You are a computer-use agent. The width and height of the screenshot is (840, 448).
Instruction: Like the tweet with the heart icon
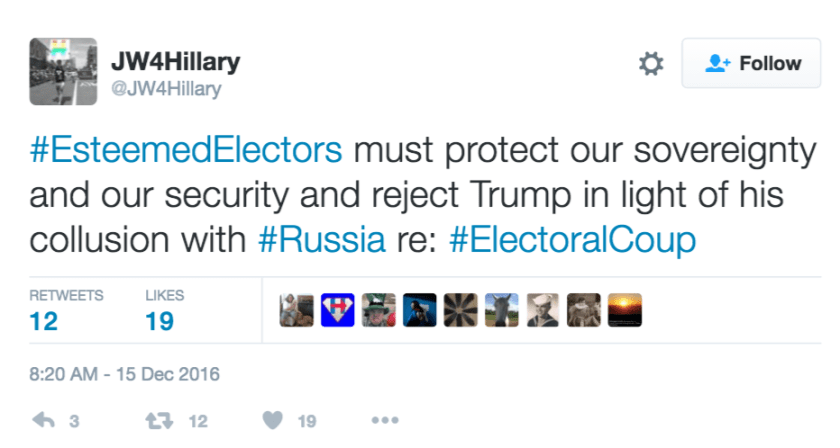coord(273,421)
